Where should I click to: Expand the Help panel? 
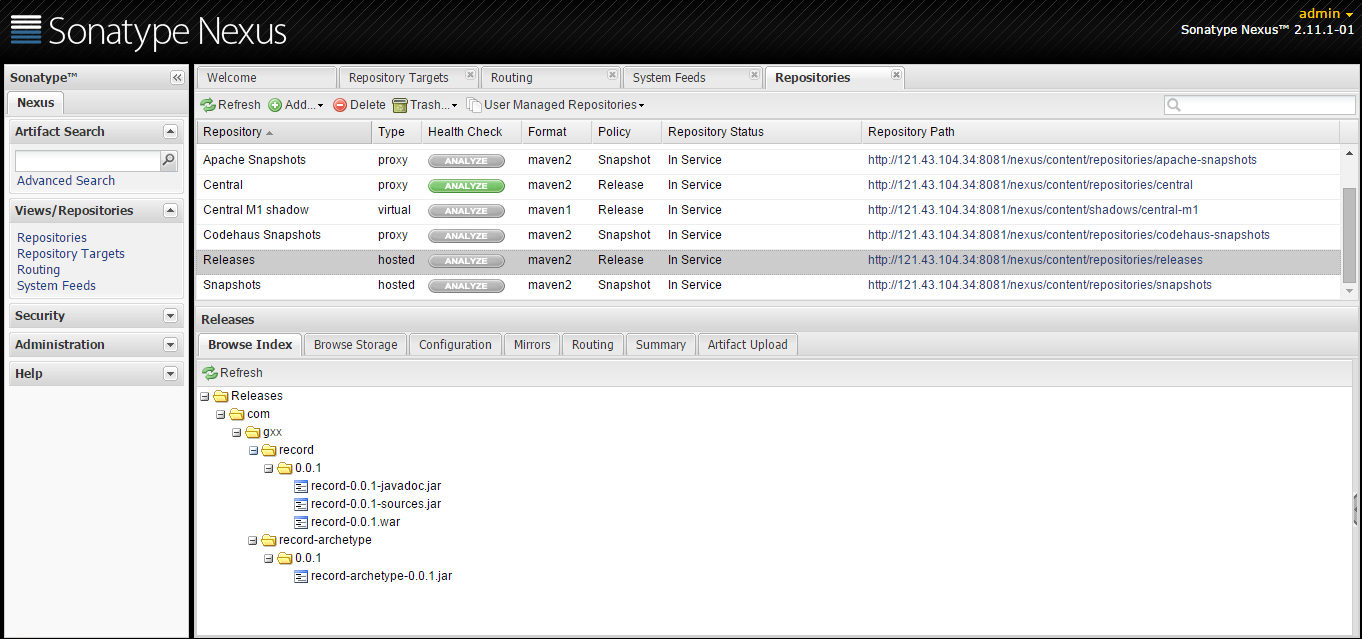[170, 374]
